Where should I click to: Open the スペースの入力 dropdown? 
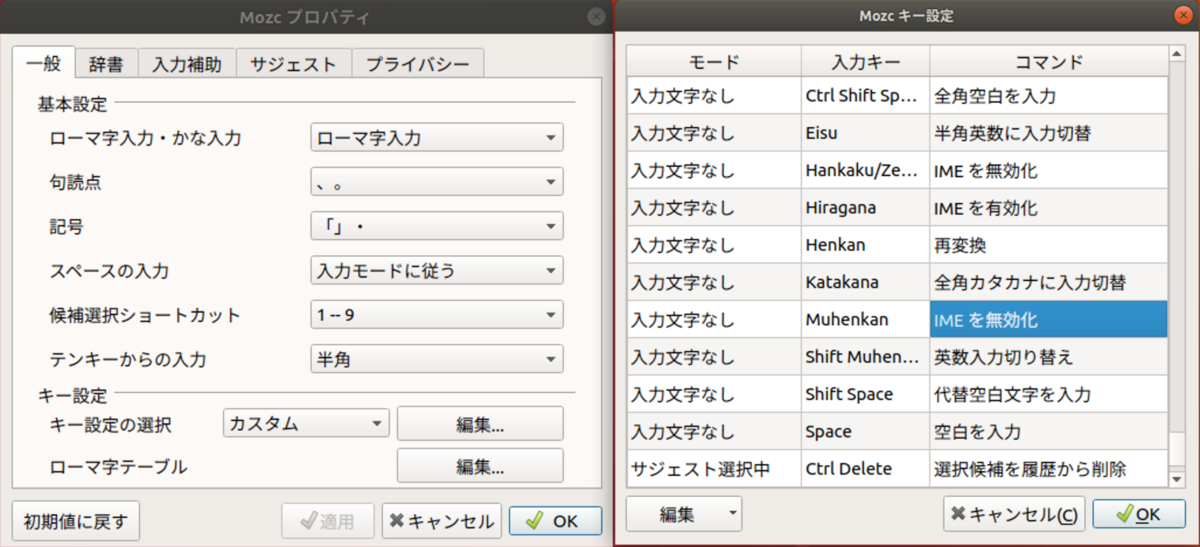[437, 270]
